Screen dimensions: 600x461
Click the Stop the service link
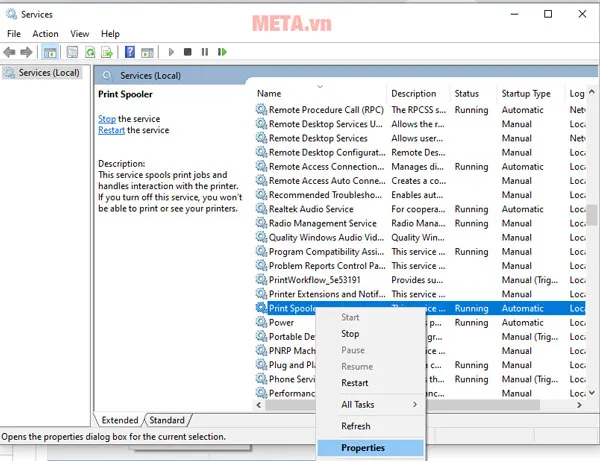click(106, 119)
